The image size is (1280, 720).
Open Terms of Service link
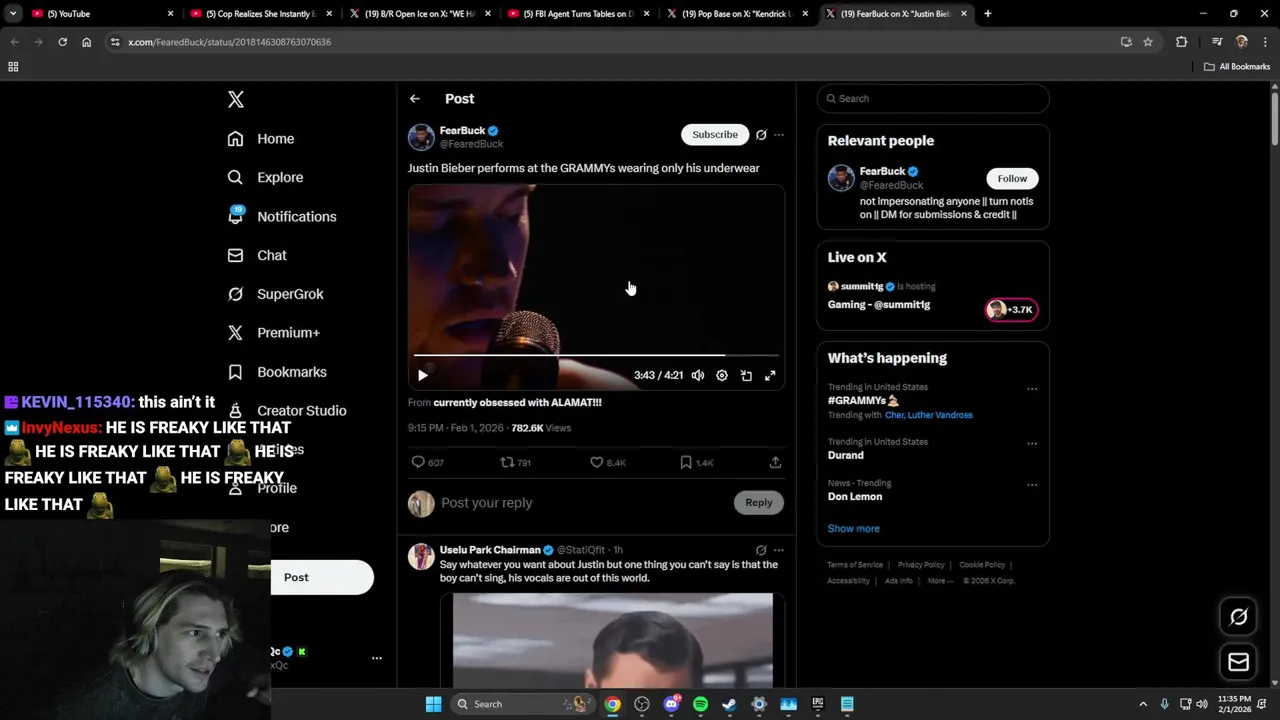point(855,565)
